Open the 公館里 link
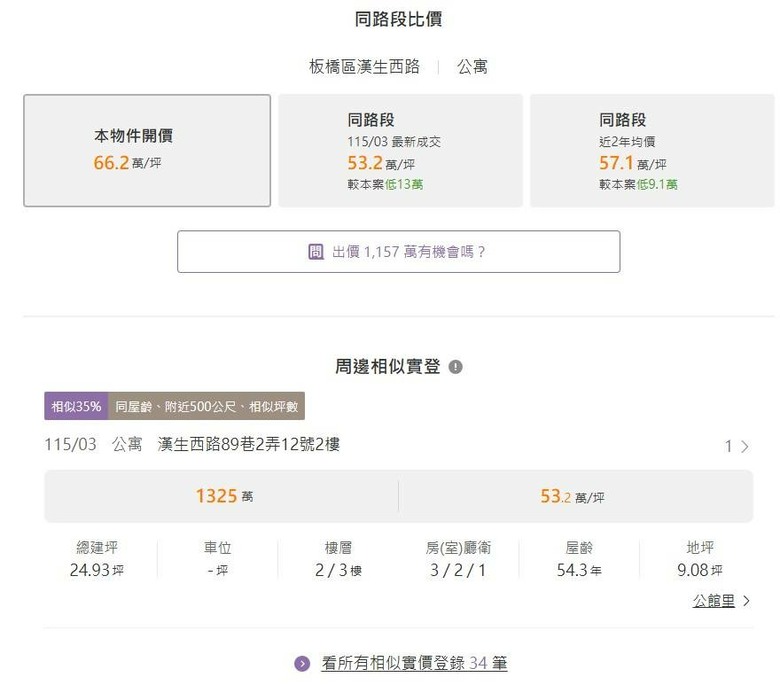The width and height of the screenshot is (780, 685). pos(714,601)
